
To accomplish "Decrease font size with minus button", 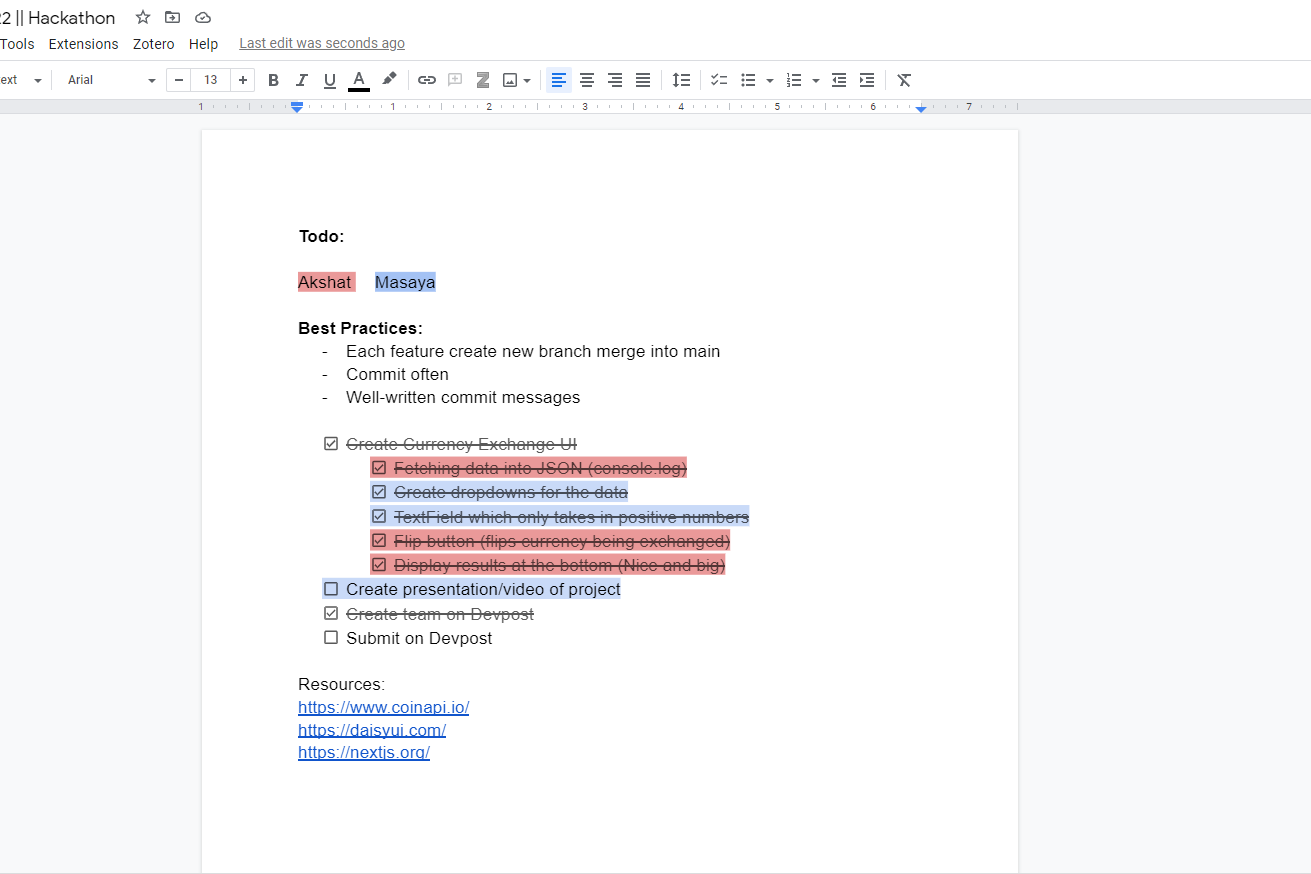I will click(x=179, y=80).
